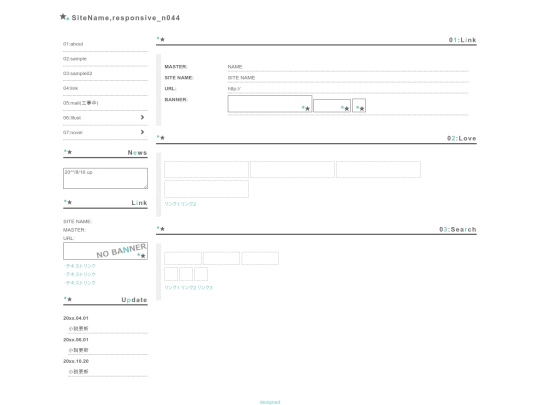Image resolution: width=540 pixels, height=405 pixels.
Task: Click the 02:Love section heading
Action: tap(462, 138)
